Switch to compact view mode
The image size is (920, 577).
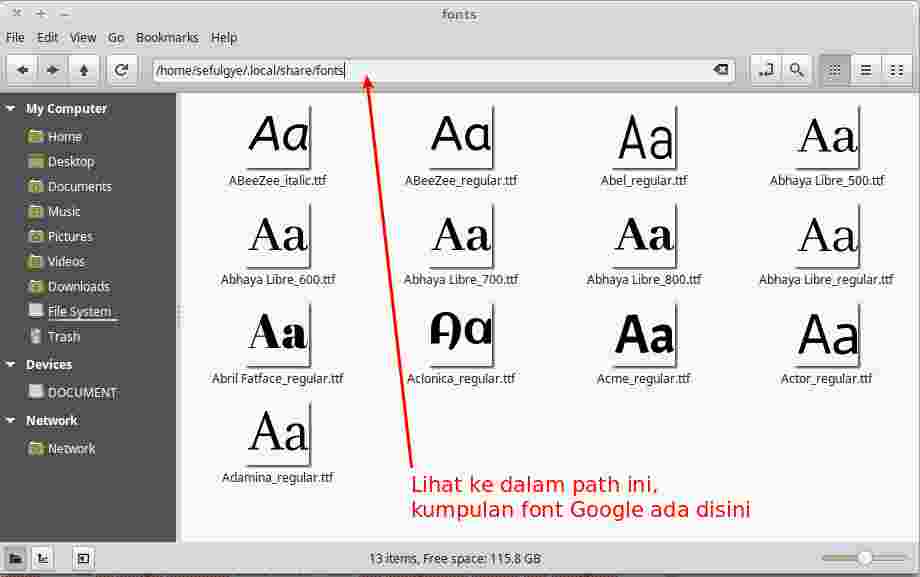(x=895, y=70)
